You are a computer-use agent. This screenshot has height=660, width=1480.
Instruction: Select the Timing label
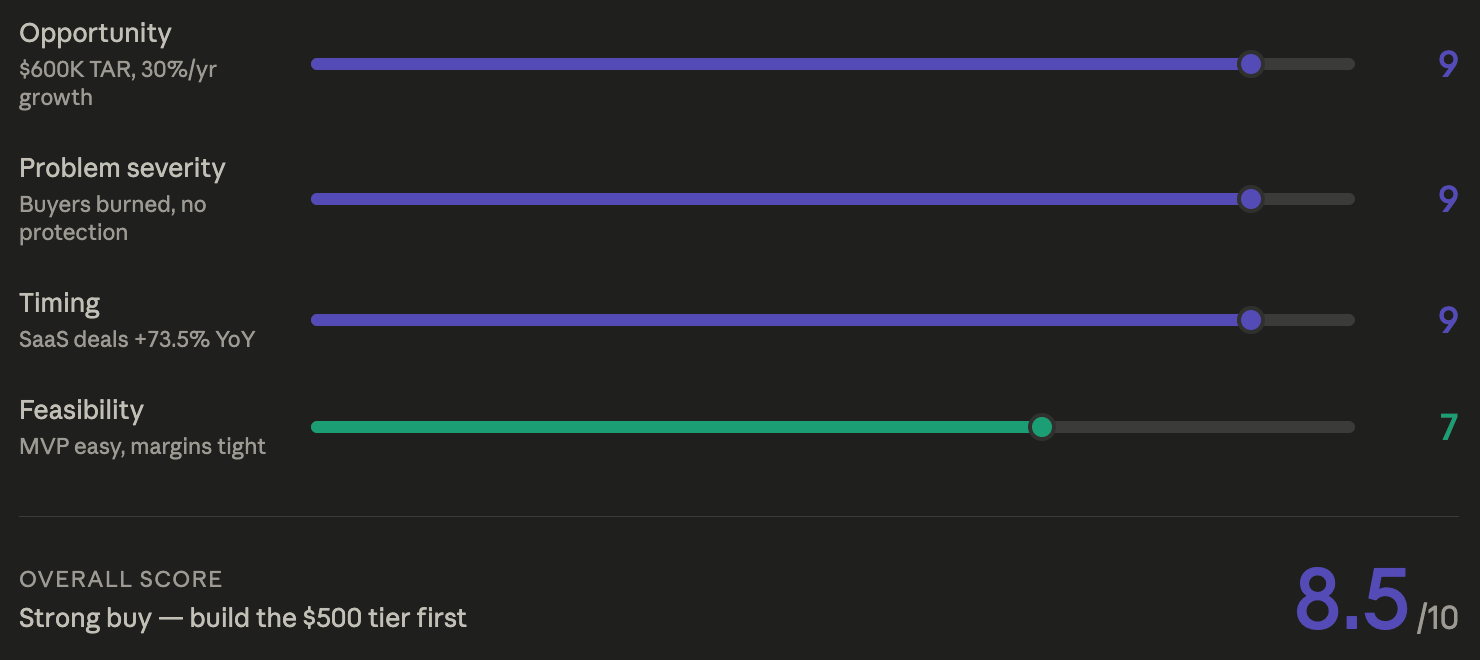click(60, 304)
